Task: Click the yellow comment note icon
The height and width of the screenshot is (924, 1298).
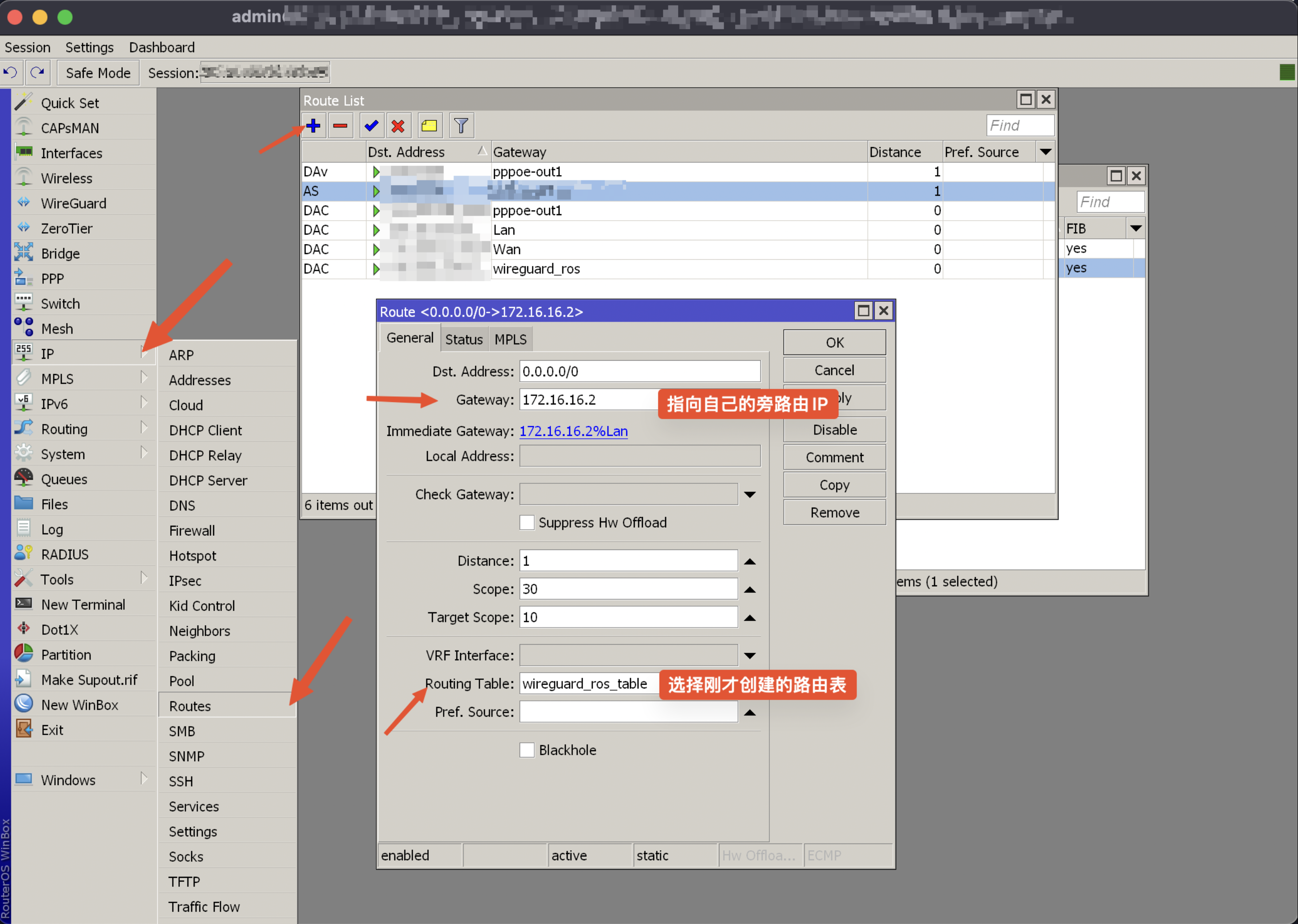Action: pyautogui.click(x=429, y=126)
